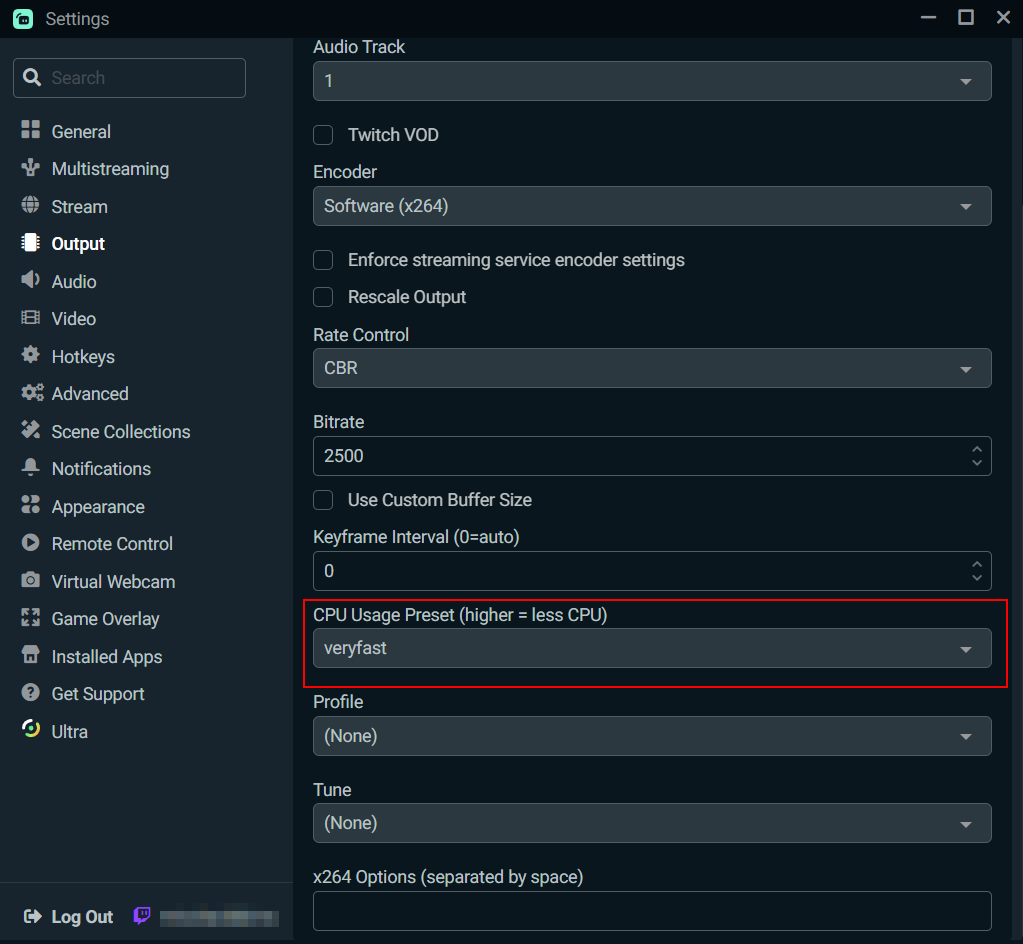Open the General settings icon

pyautogui.click(x=31, y=131)
